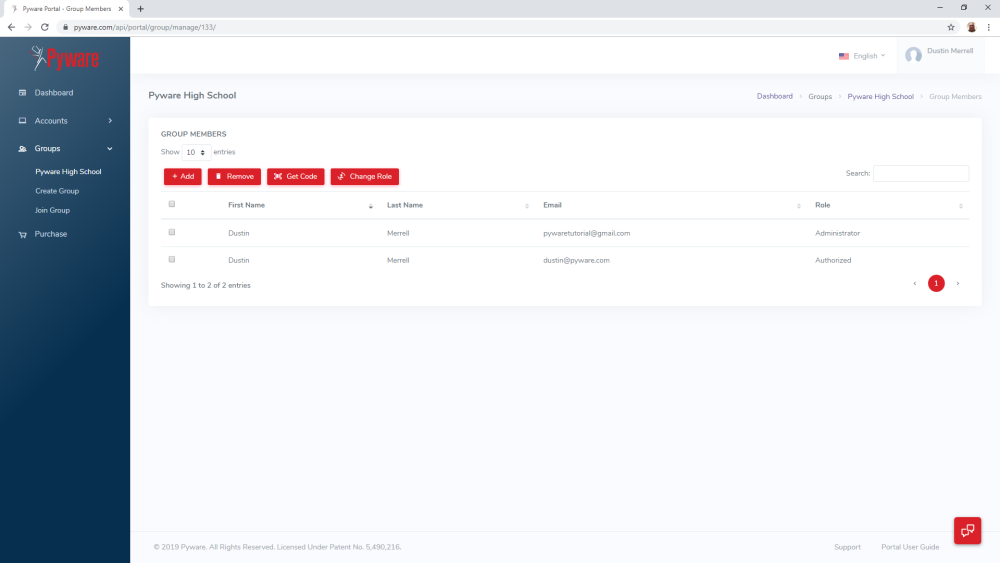Click the US flag language icon

click(844, 56)
